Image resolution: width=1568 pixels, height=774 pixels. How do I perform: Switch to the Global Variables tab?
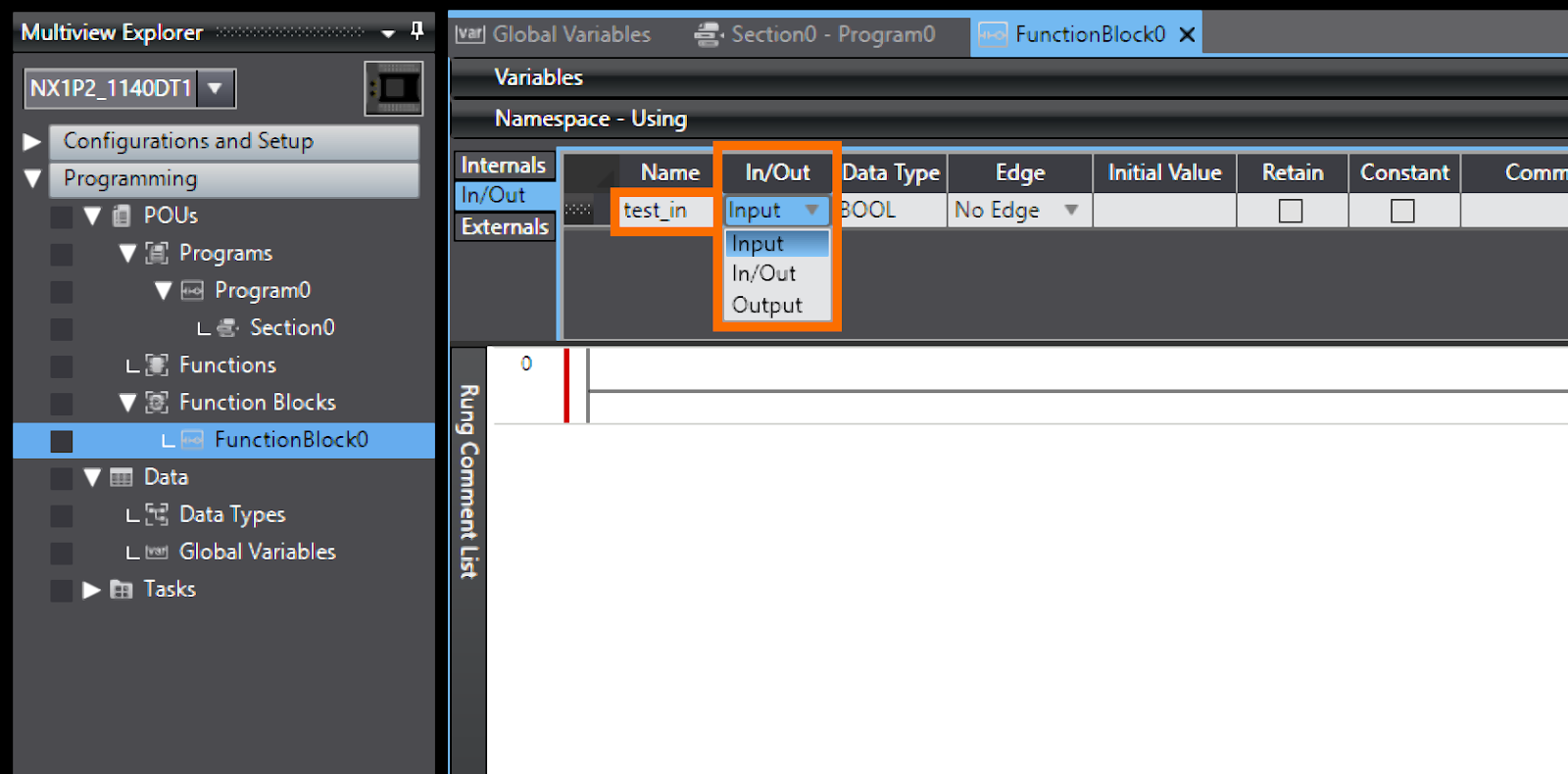pos(553,34)
